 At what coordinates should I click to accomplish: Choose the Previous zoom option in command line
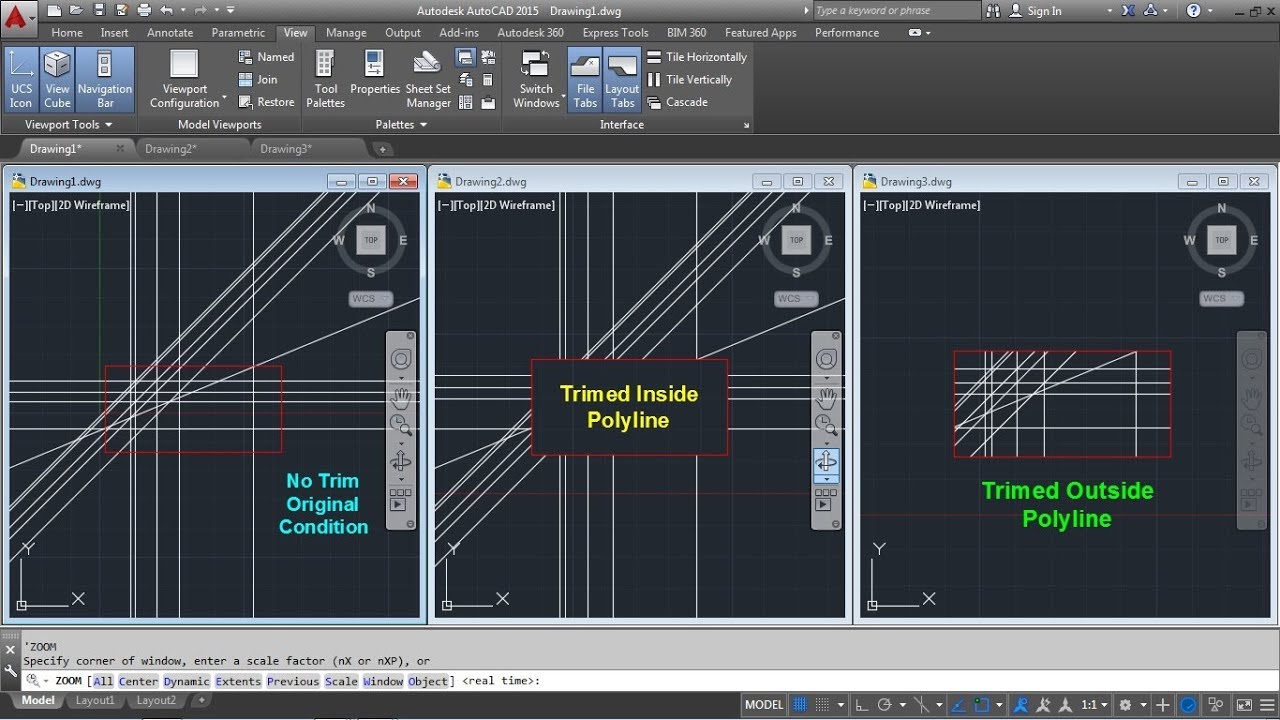pos(293,681)
